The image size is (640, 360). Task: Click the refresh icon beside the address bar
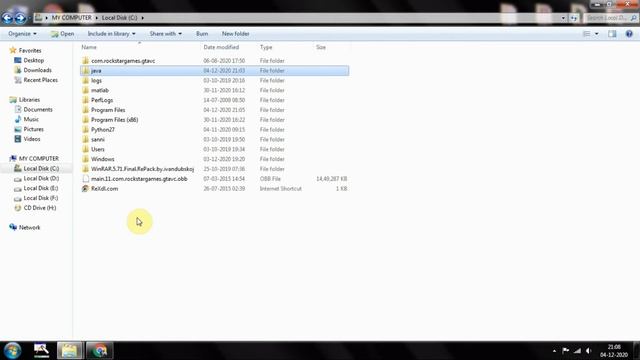pyautogui.click(x=574, y=18)
